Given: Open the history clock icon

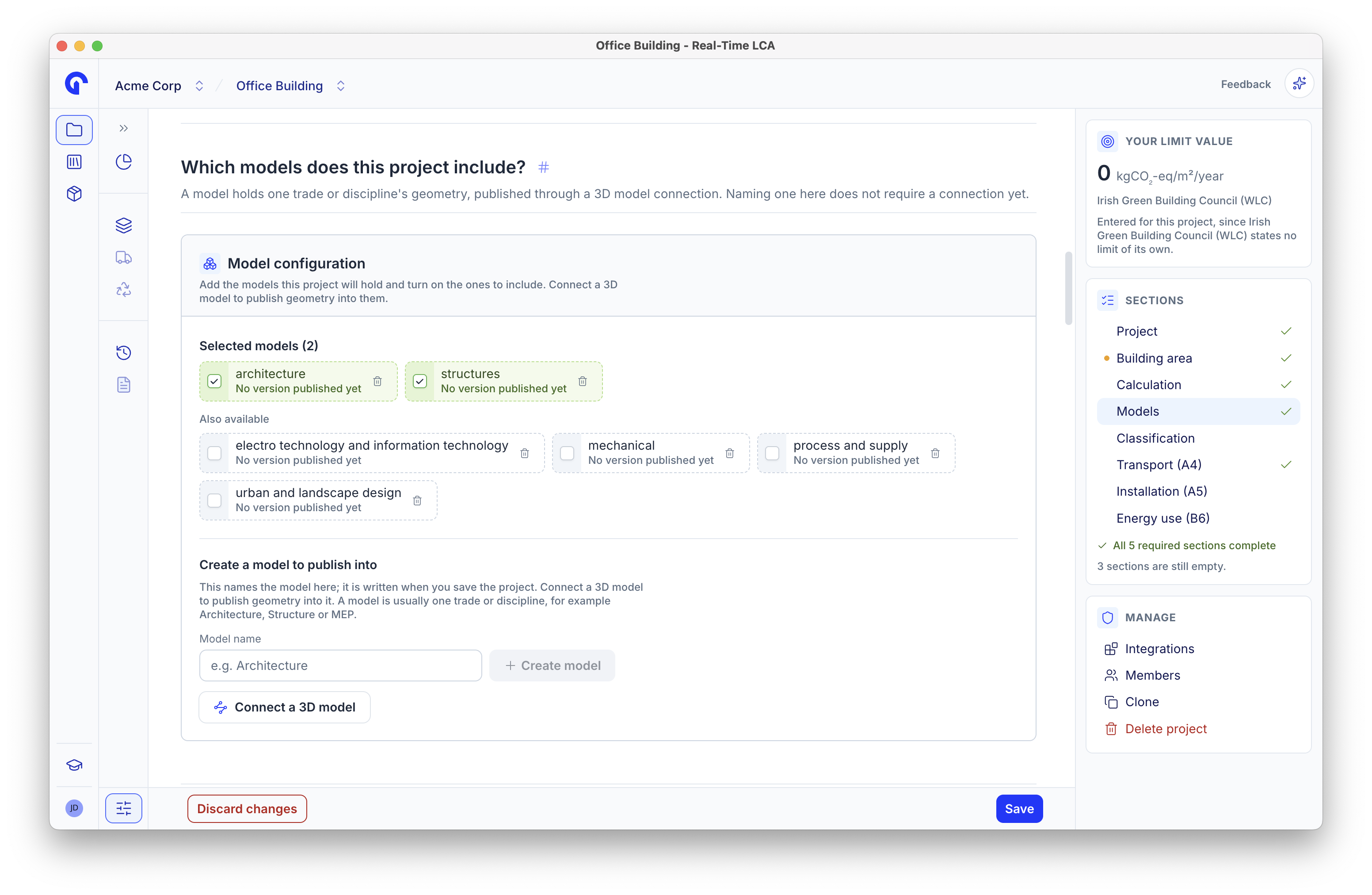Looking at the screenshot, I should [x=123, y=352].
